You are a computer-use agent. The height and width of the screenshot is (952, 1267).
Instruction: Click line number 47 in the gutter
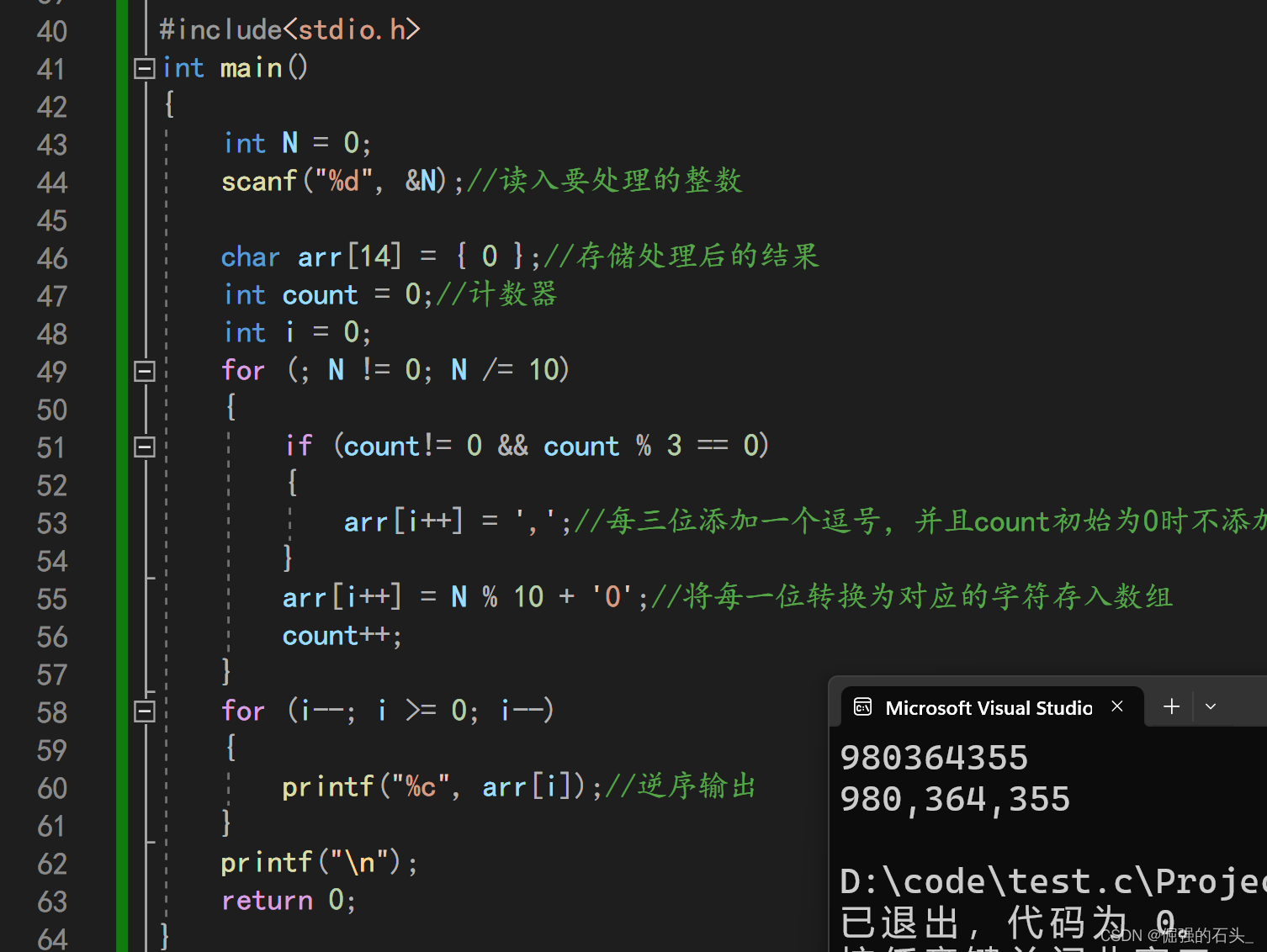click(52, 296)
